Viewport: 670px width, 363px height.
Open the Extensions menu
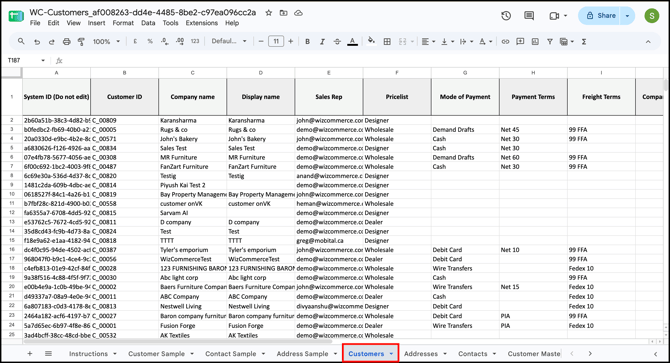202,23
